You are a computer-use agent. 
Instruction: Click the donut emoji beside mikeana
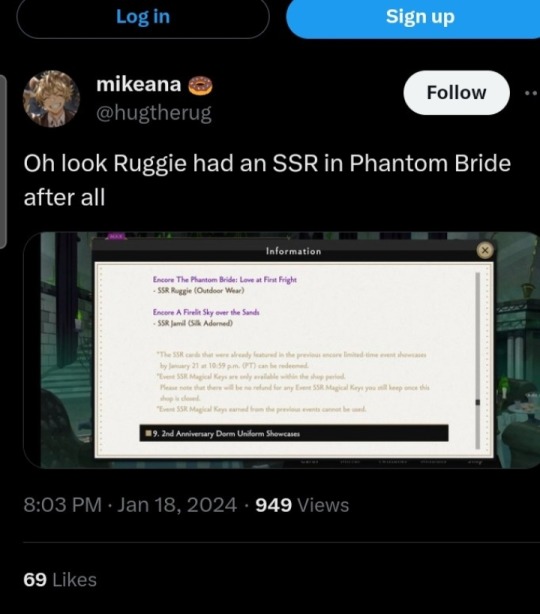200,86
